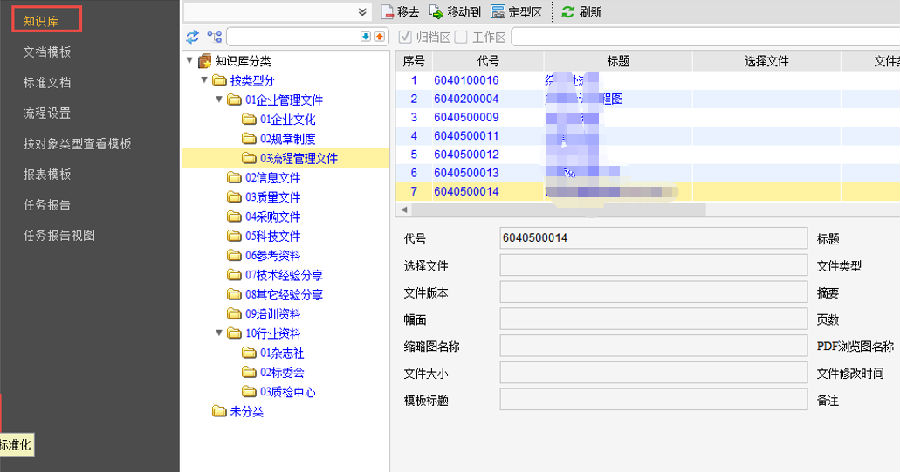Select the 01企业文化 folder
The height and width of the screenshot is (472, 900).
click(x=279, y=119)
